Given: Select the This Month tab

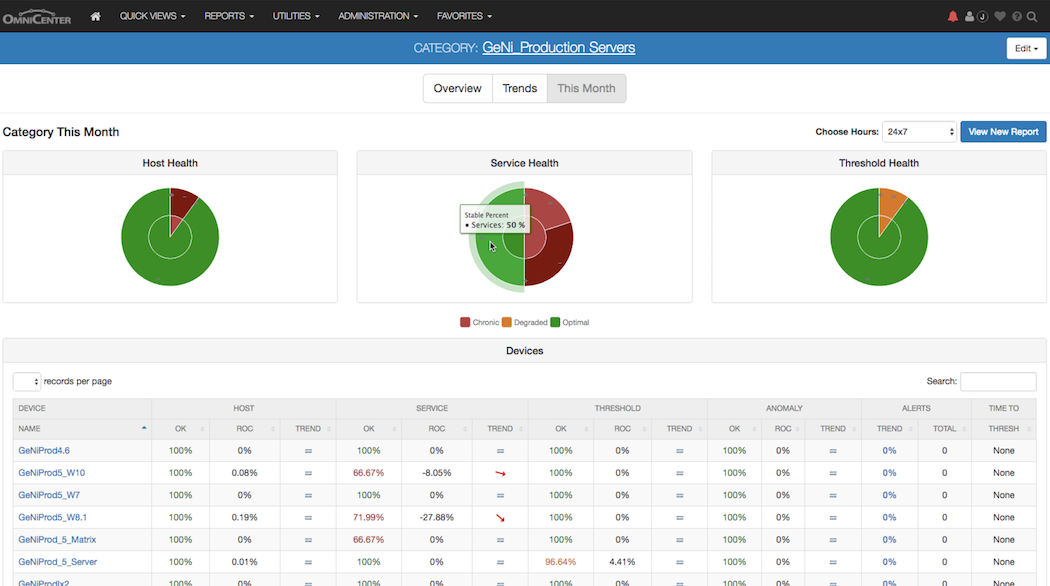Looking at the screenshot, I should (586, 88).
